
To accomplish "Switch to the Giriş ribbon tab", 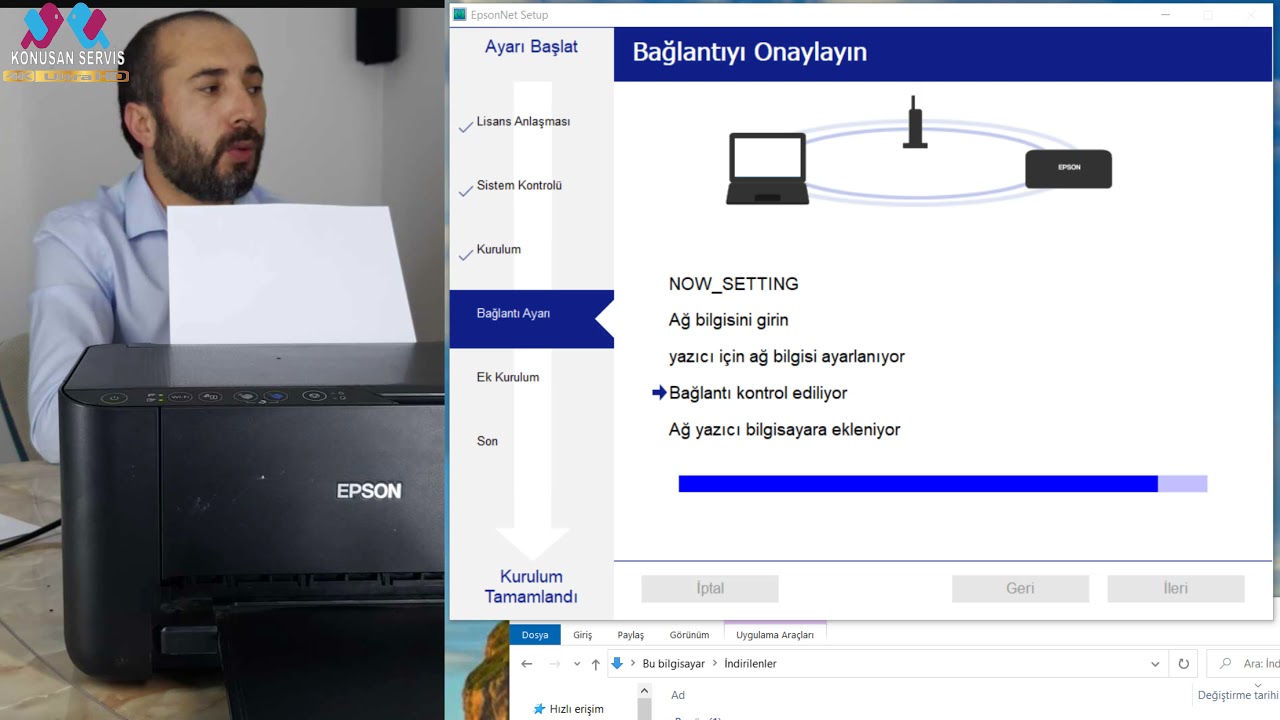I will (583, 635).
